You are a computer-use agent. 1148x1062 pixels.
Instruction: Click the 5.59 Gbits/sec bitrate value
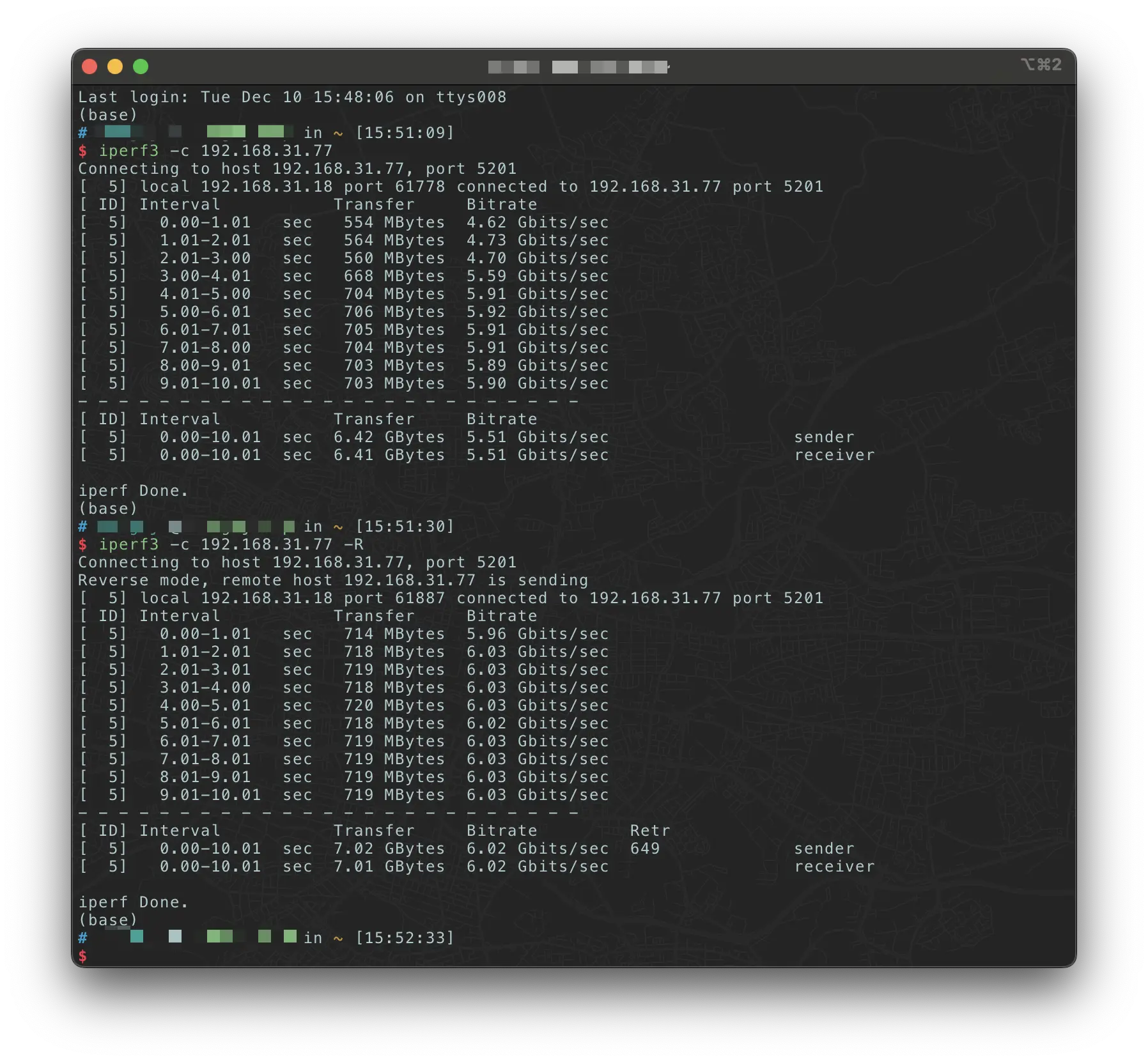(537, 276)
